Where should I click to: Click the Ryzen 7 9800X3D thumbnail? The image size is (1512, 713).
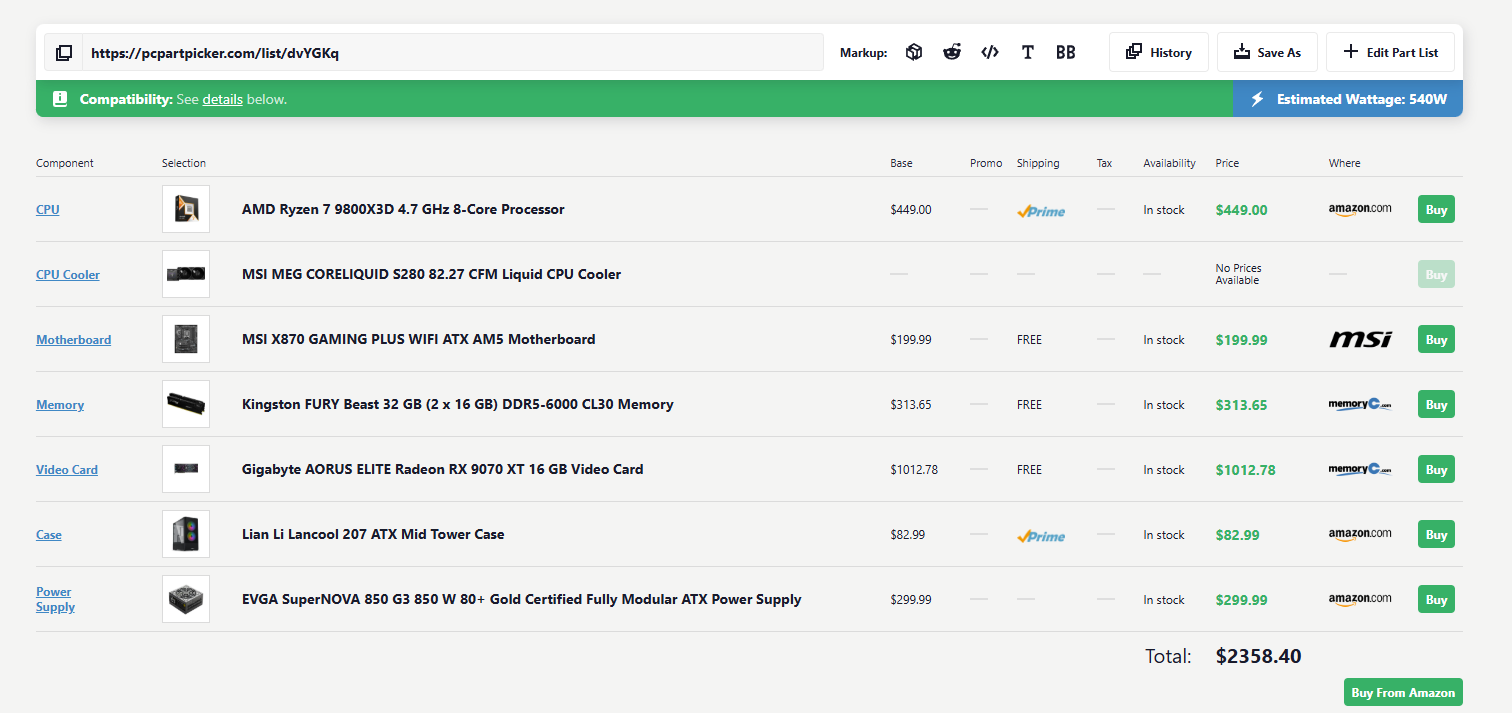point(186,209)
